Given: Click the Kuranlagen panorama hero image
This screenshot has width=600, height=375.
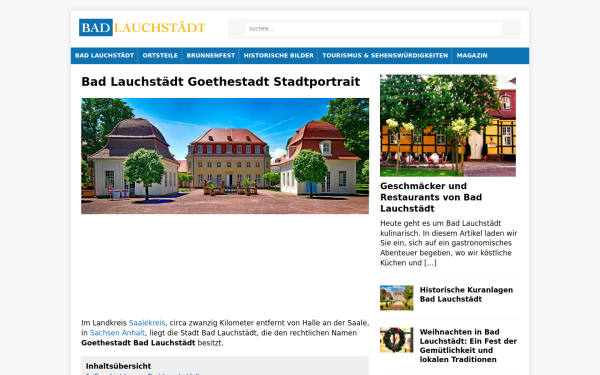Looking at the screenshot, I should [x=225, y=156].
